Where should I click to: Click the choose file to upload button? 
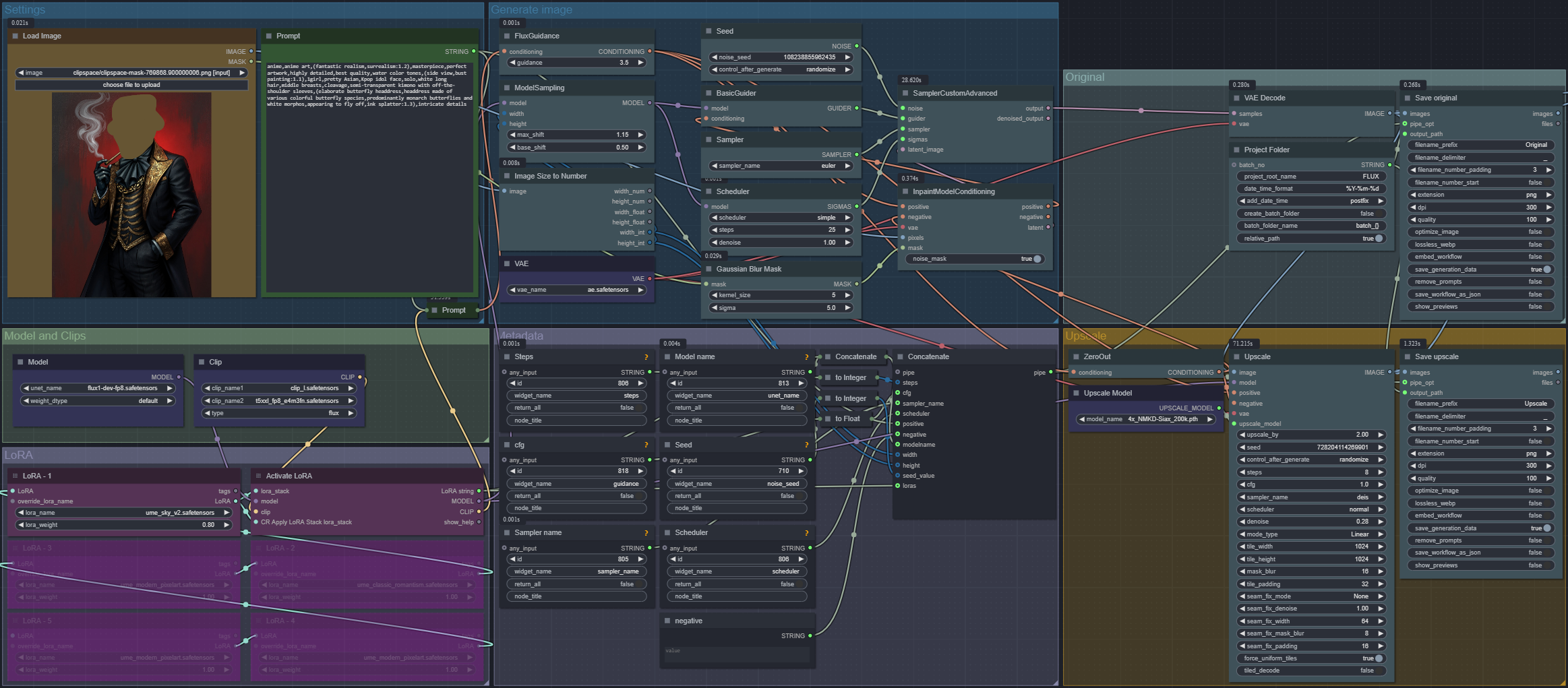point(131,85)
